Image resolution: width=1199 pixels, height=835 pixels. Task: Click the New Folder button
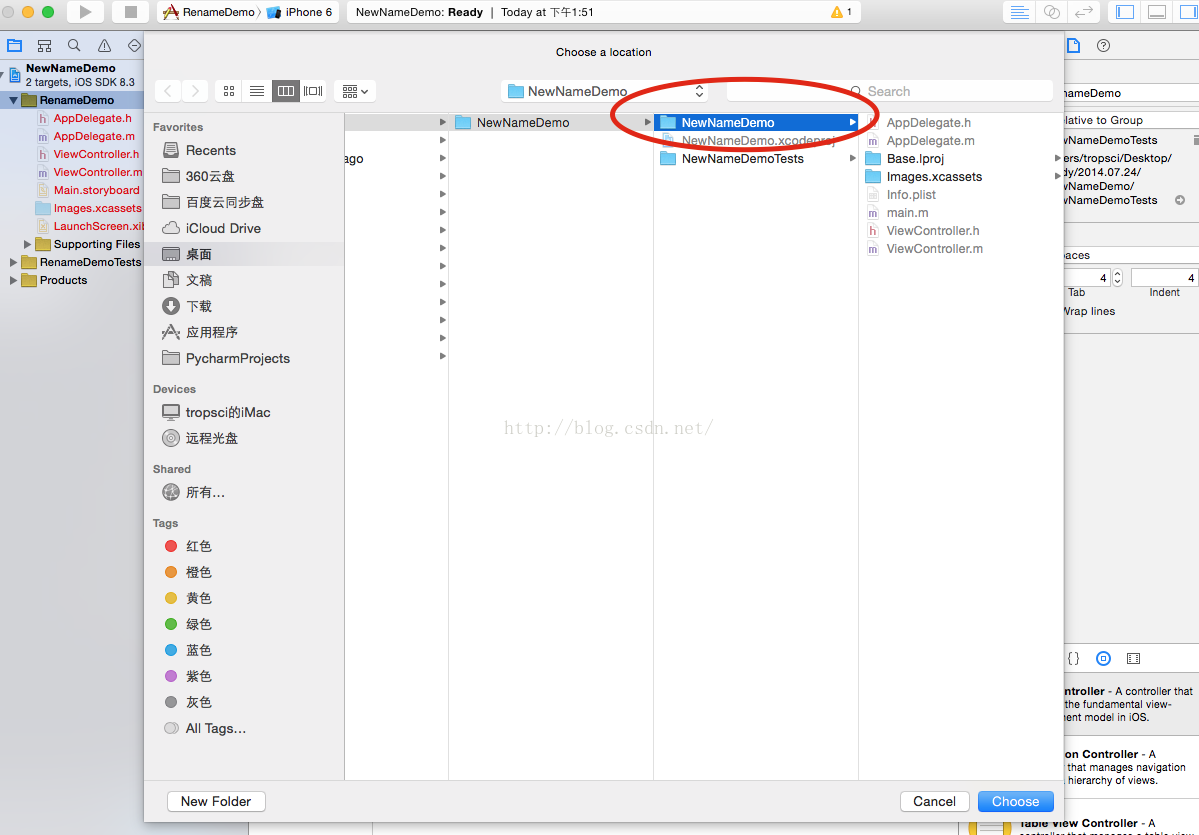(216, 801)
